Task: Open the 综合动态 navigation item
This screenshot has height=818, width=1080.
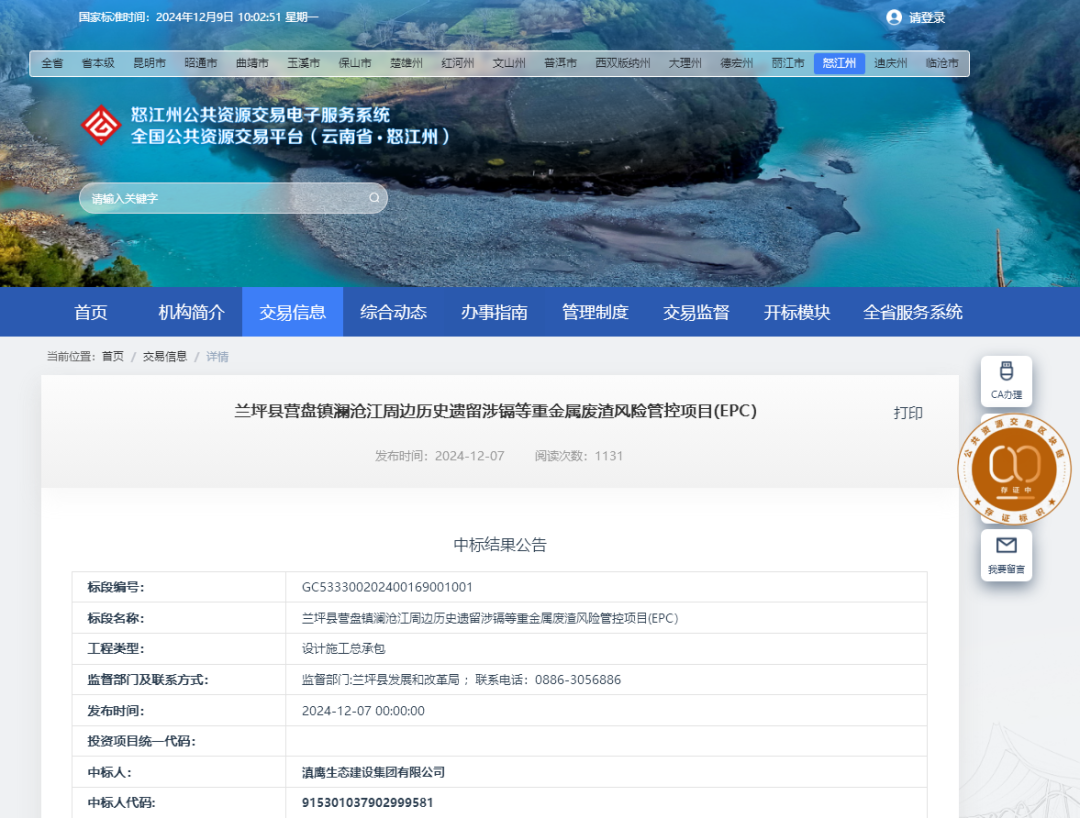Action: point(393,311)
